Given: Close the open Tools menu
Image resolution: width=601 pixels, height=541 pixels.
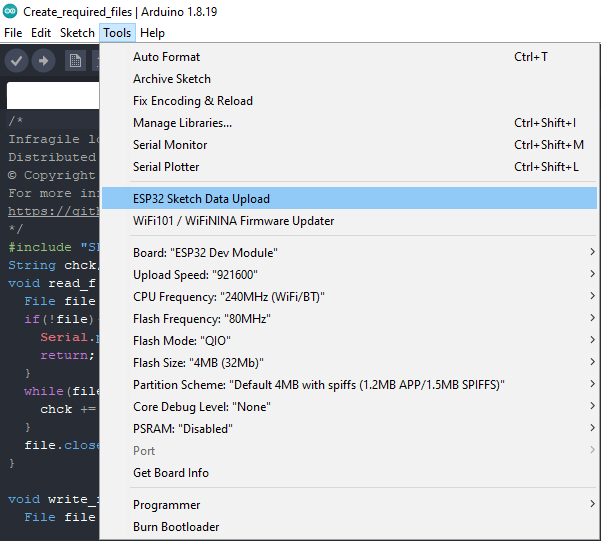Looking at the screenshot, I should pos(117,33).
